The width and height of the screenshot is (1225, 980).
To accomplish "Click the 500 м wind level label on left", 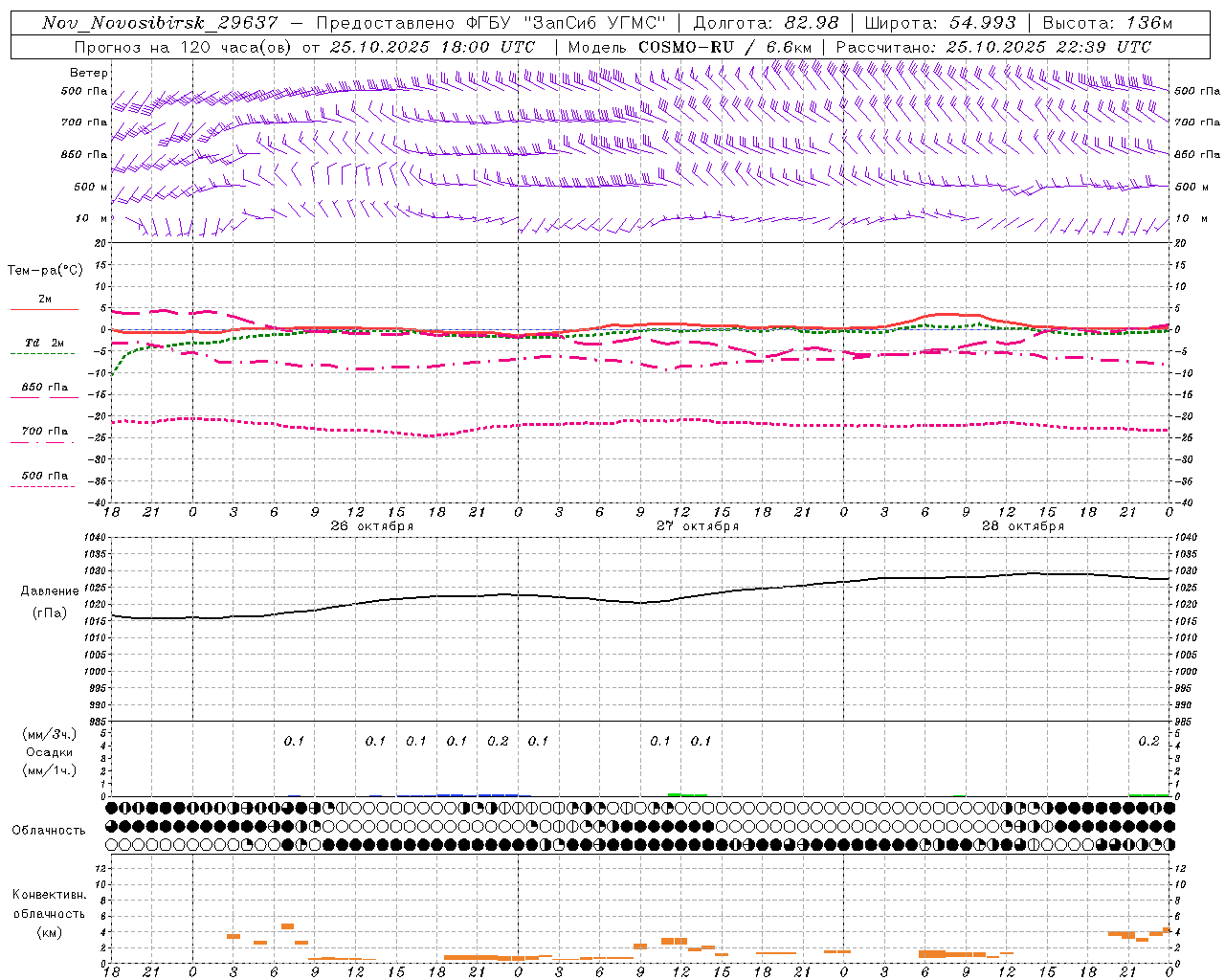I will tap(91, 188).
